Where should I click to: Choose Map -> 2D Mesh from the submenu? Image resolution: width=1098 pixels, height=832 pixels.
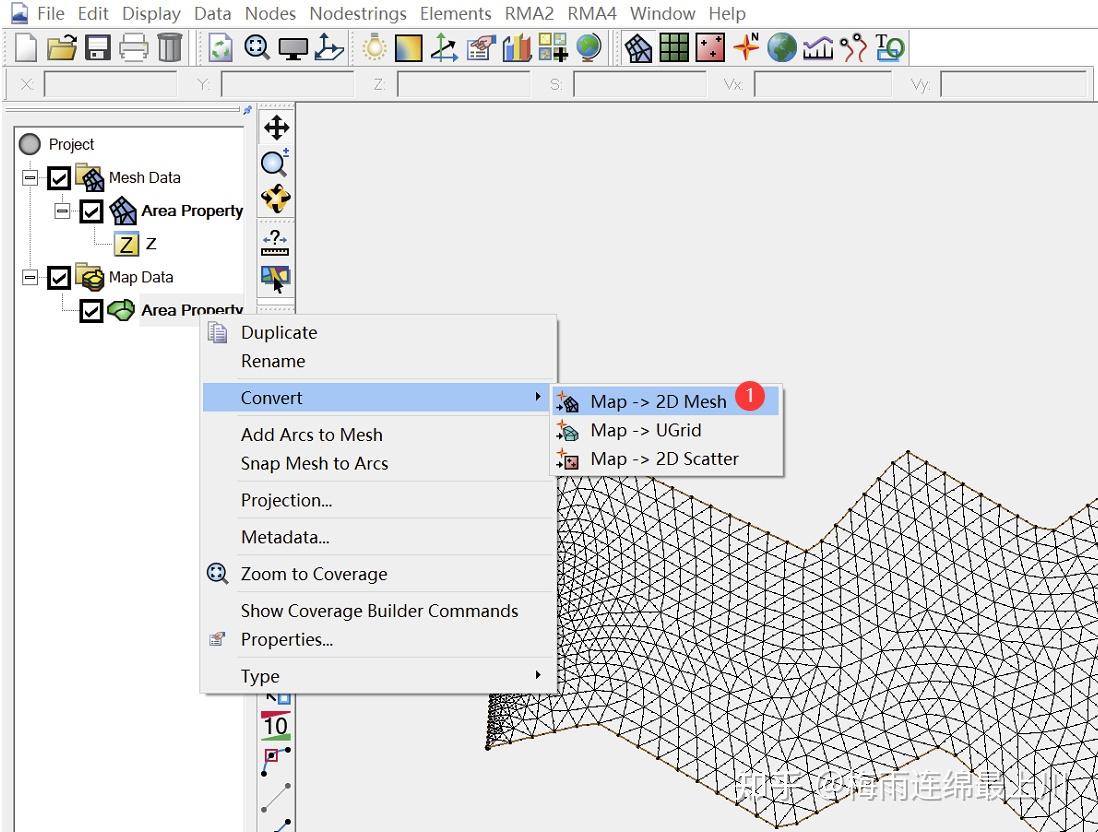(x=660, y=401)
